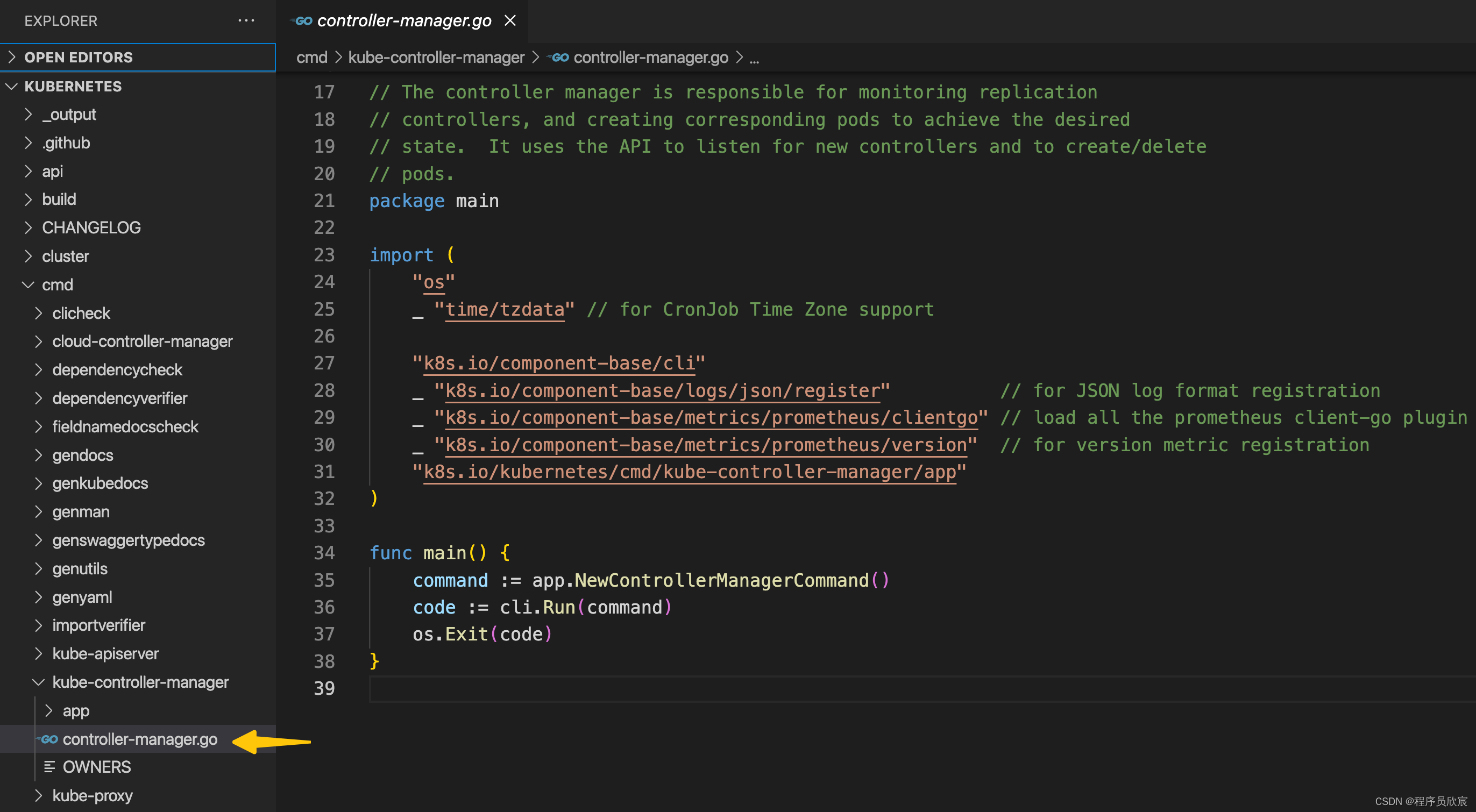Click NewControllerManagerCommand function call

click(x=721, y=581)
